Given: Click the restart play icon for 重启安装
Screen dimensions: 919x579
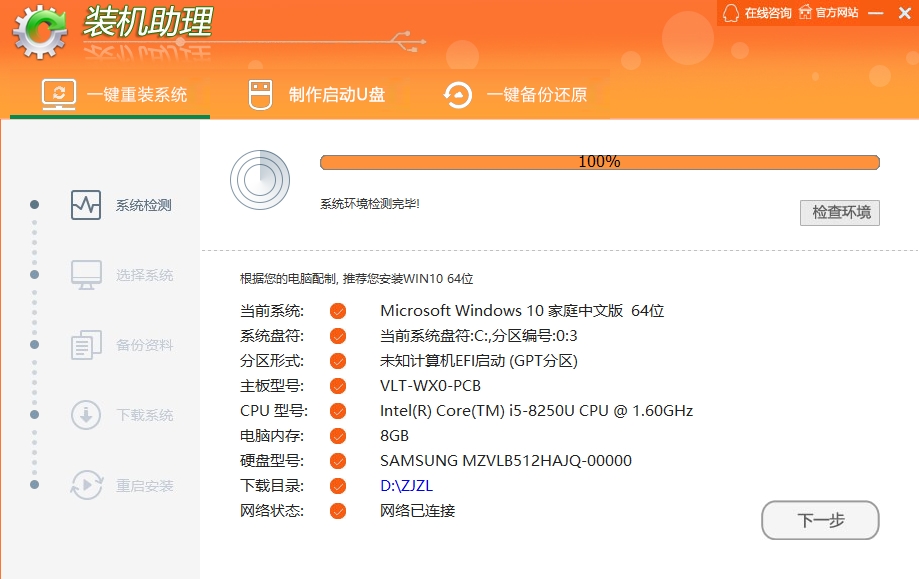Looking at the screenshot, I should tap(87, 485).
